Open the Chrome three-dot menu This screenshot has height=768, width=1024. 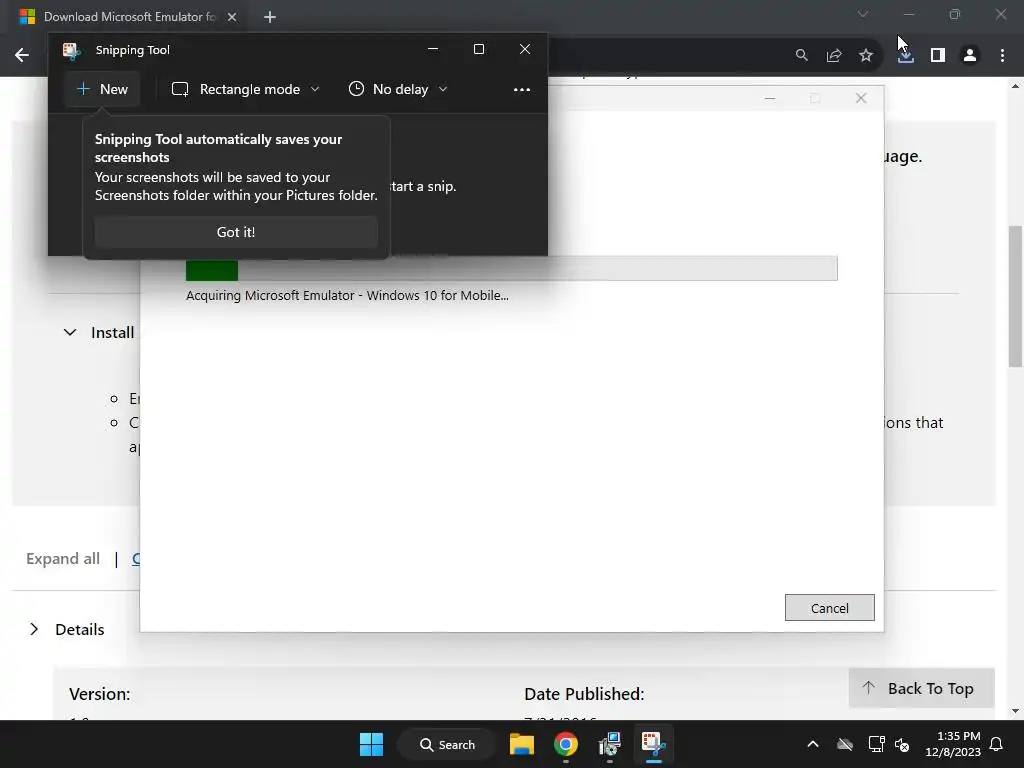pyautogui.click(x=1002, y=56)
